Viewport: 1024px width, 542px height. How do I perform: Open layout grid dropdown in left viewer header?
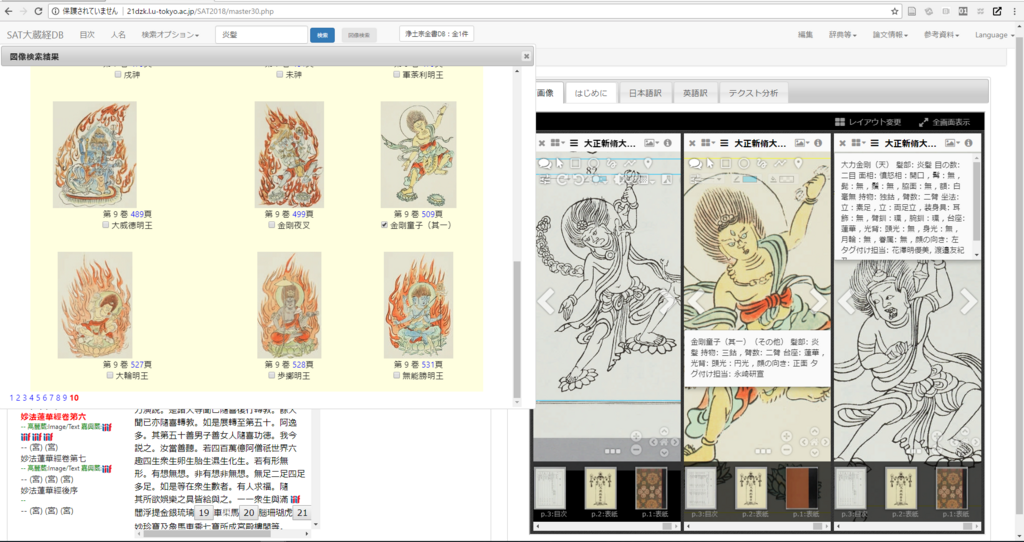click(x=558, y=143)
